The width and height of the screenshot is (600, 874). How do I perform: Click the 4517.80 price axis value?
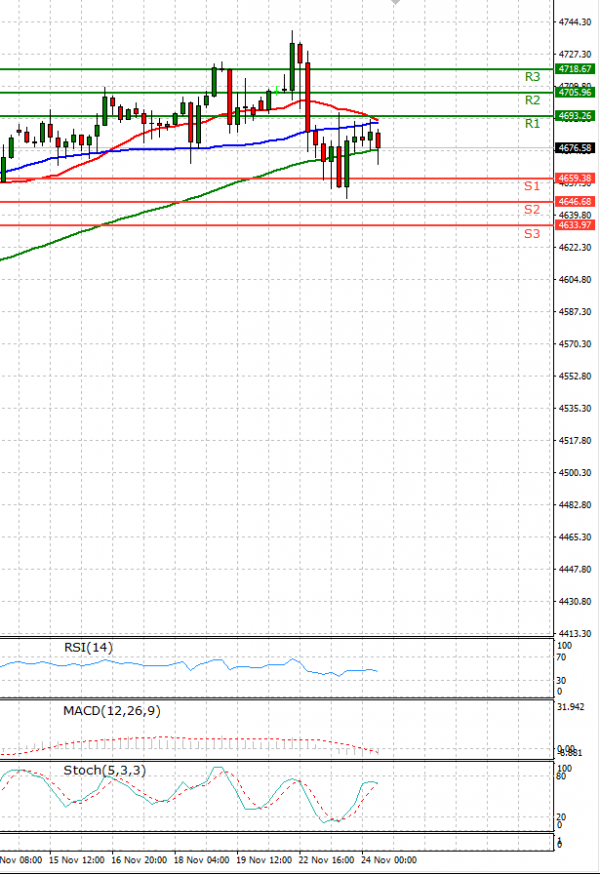(575, 440)
